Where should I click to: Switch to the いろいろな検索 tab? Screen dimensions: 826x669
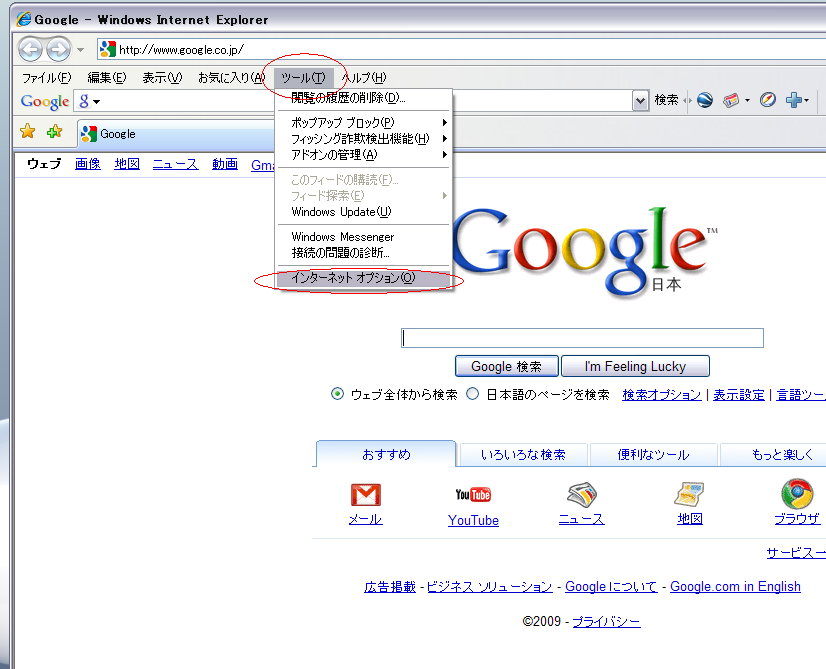click(523, 455)
